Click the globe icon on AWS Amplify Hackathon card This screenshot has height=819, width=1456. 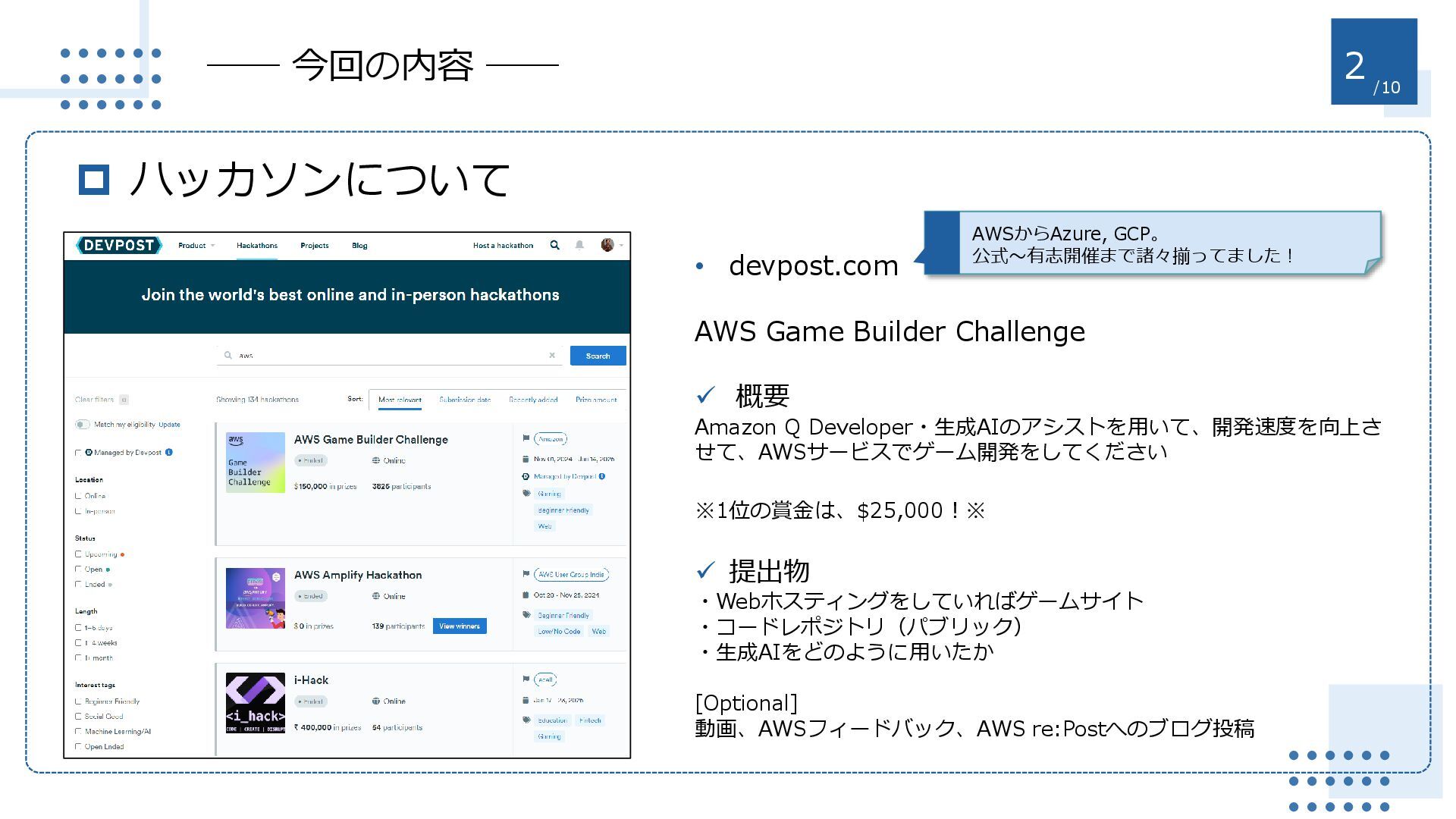376,596
